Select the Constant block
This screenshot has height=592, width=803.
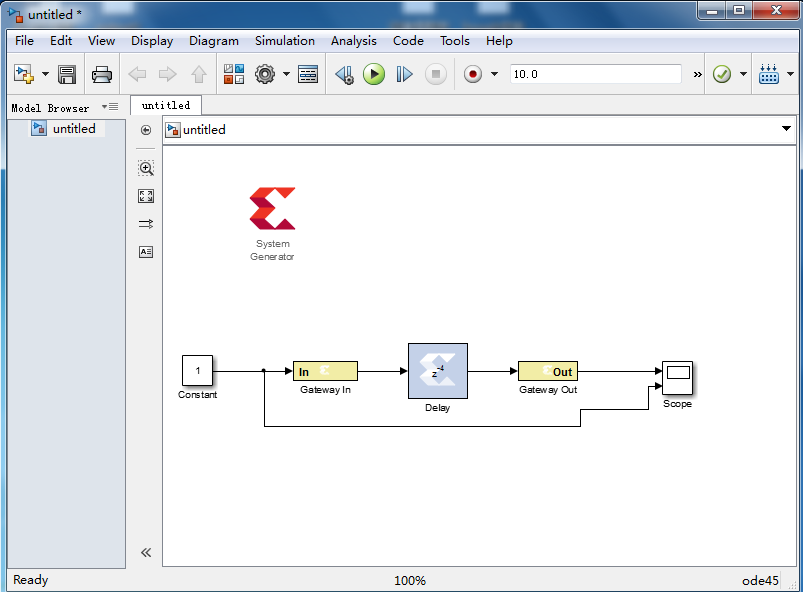coord(198,370)
